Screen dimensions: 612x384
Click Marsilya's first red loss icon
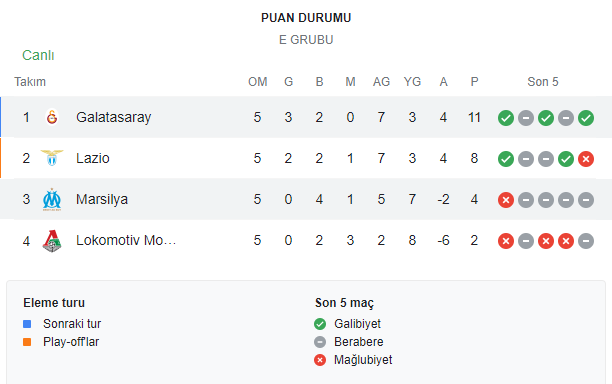pos(506,200)
